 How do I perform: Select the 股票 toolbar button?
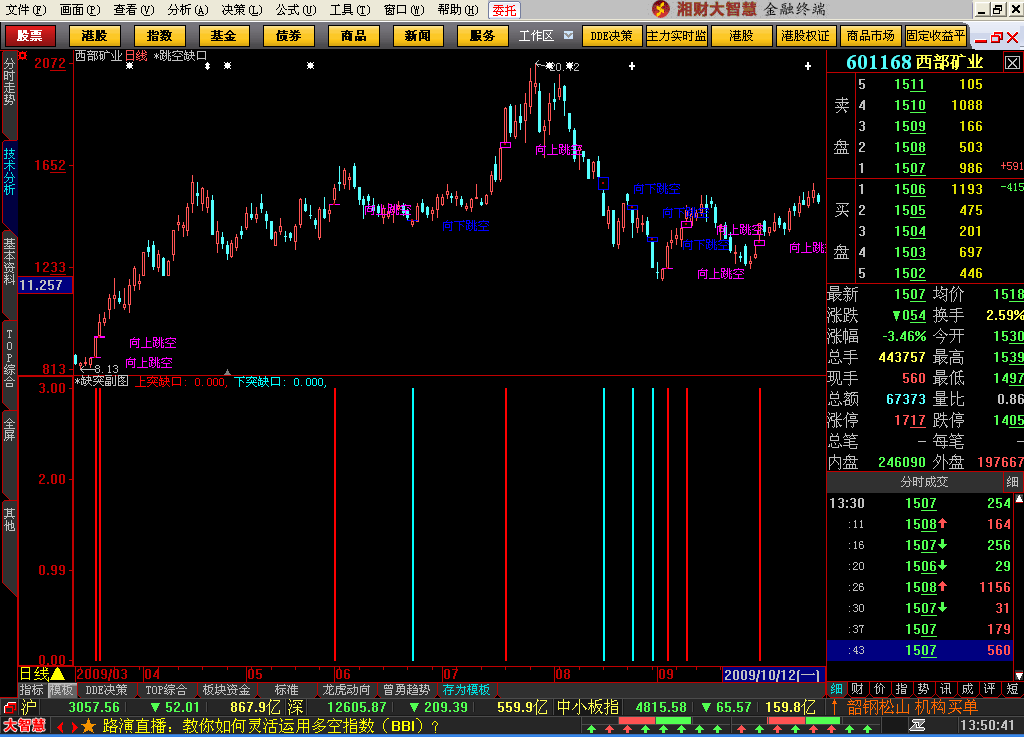click(x=29, y=36)
